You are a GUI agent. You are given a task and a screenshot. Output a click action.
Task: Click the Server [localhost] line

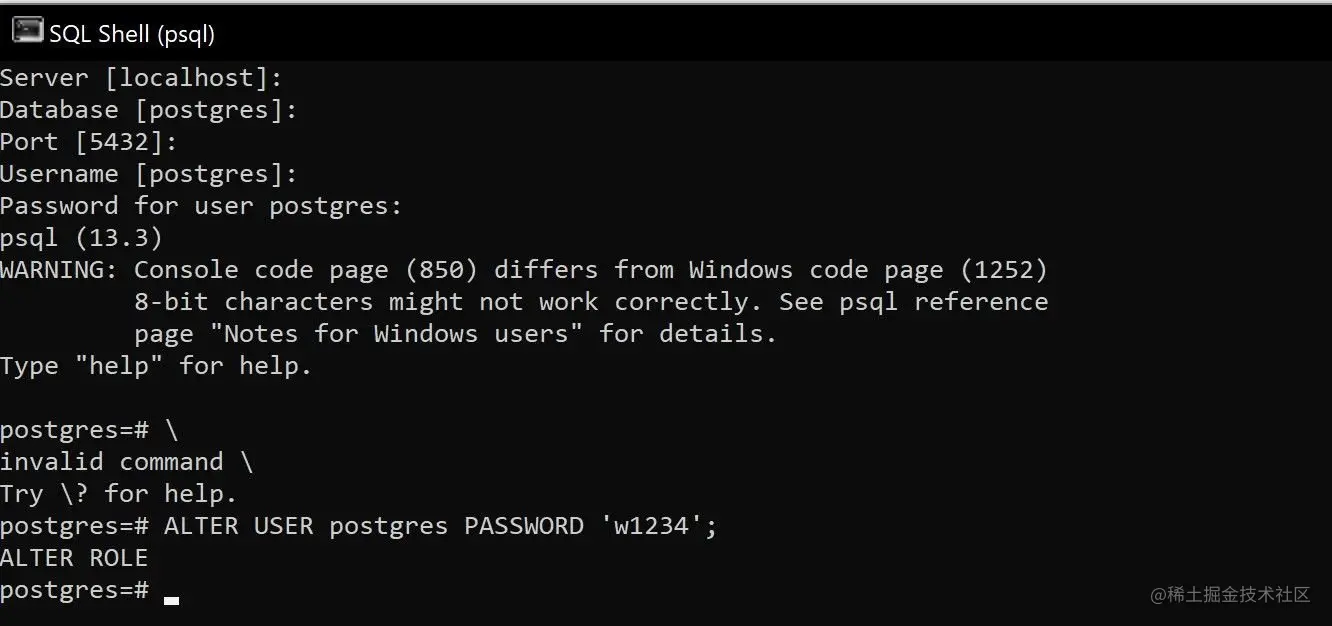[x=141, y=78]
